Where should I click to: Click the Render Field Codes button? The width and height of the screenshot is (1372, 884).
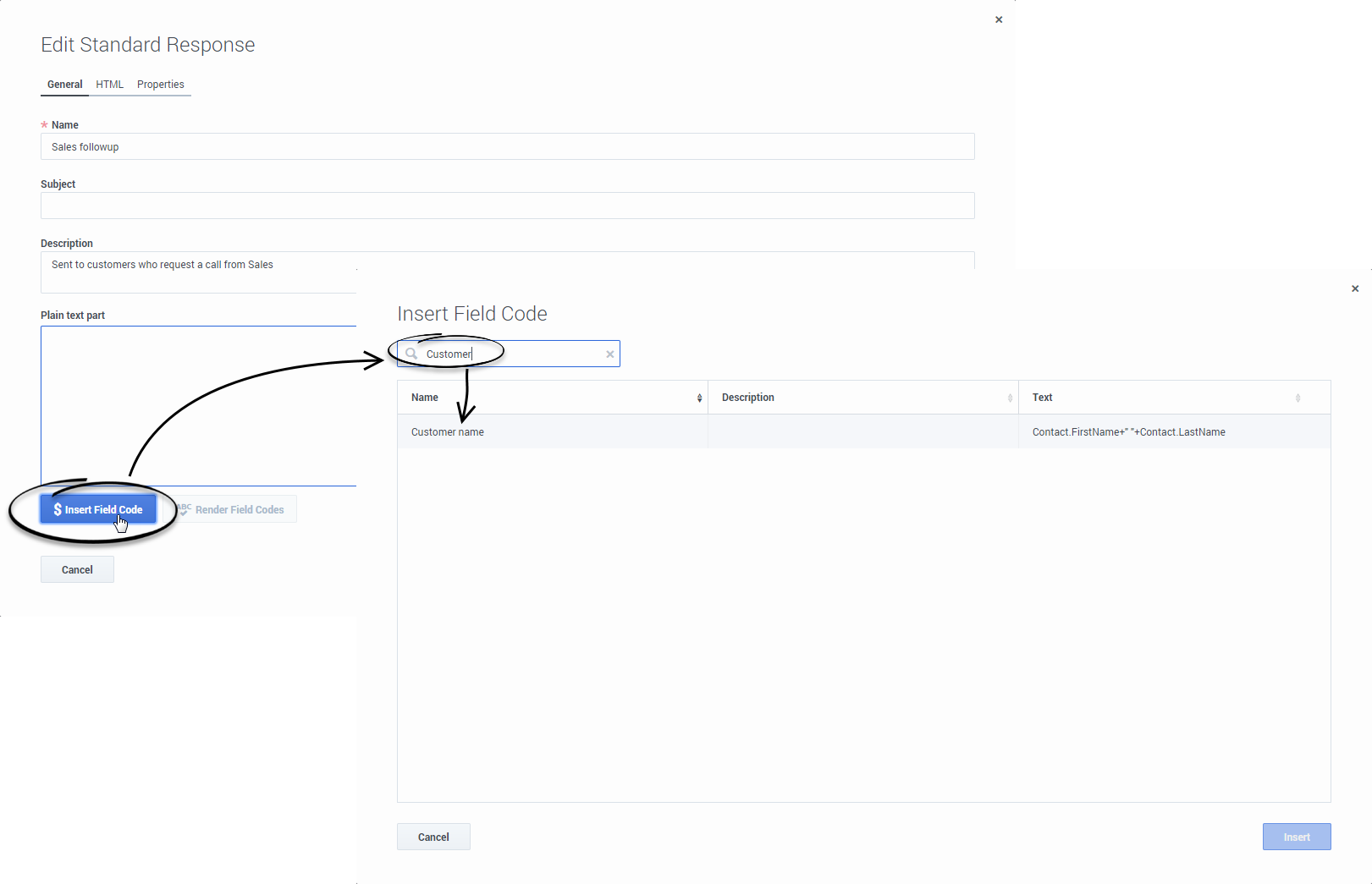(x=236, y=509)
